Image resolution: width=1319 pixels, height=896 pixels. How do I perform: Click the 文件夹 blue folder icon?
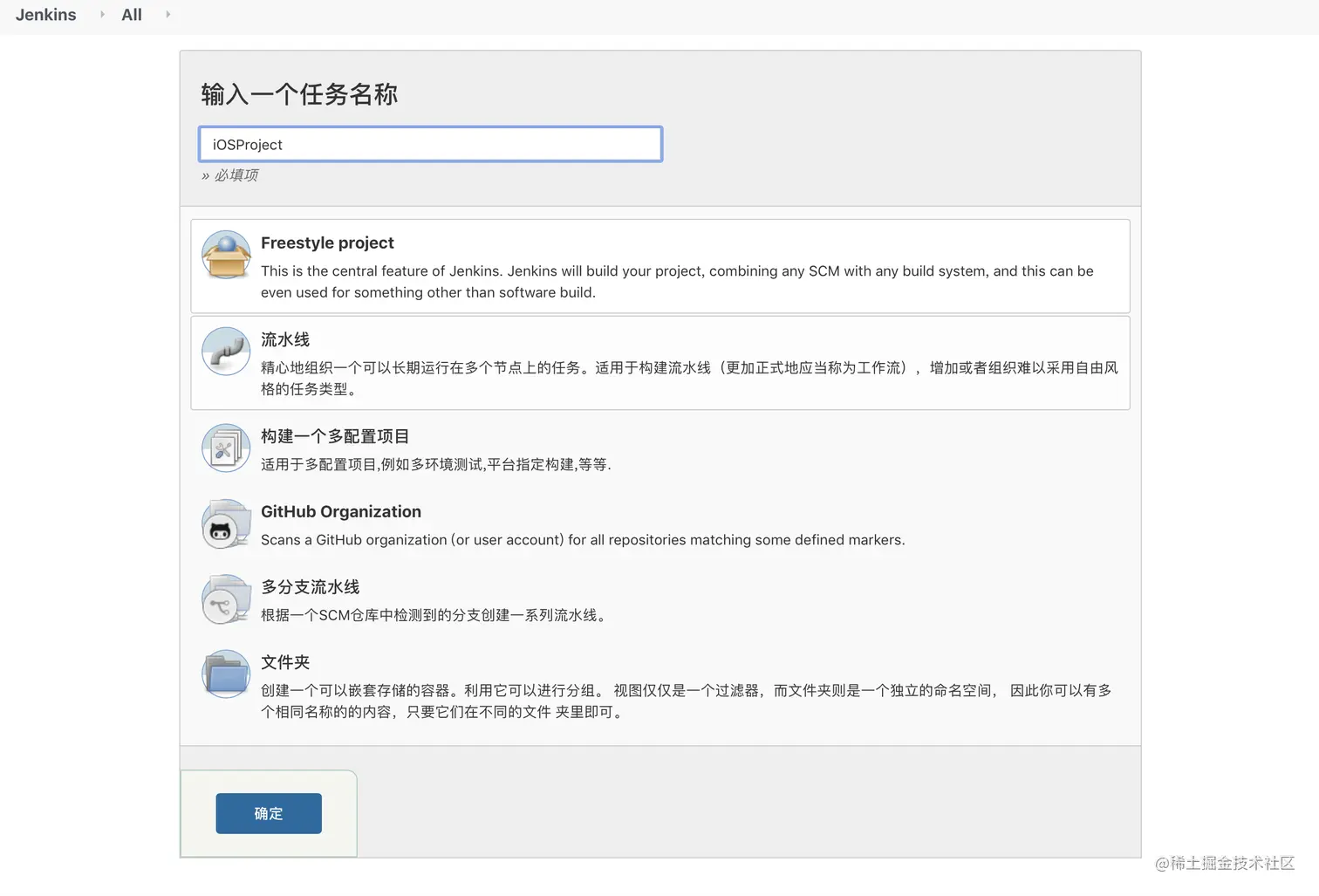click(x=226, y=674)
